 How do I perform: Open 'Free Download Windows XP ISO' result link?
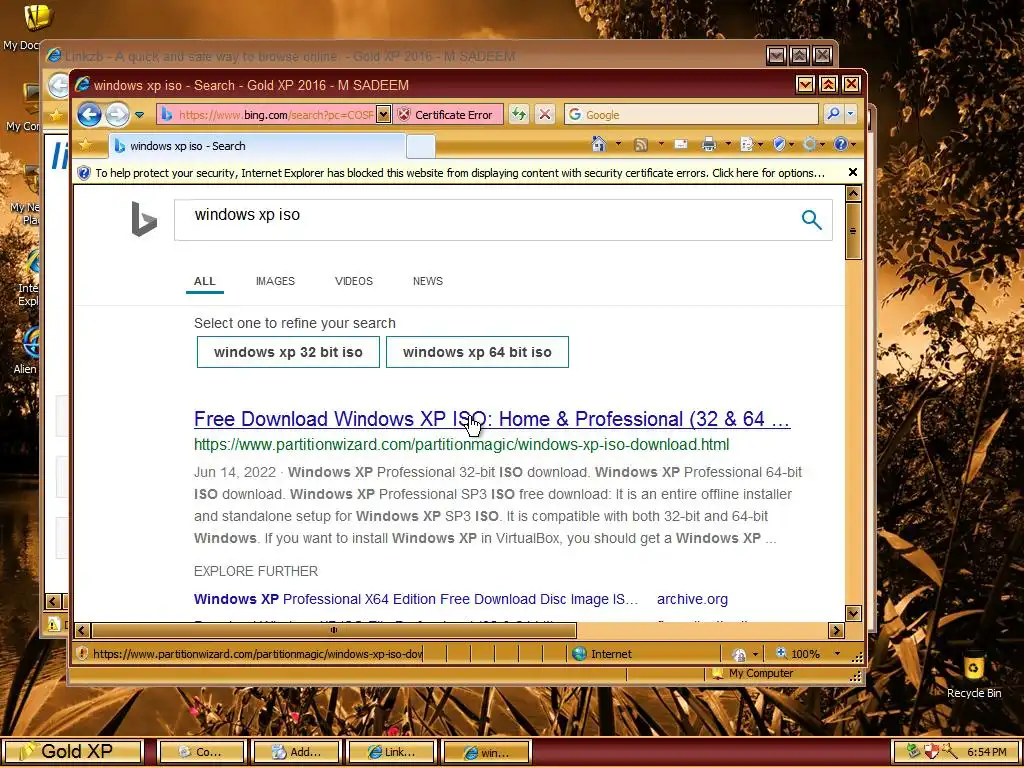(x=492, y=419)
